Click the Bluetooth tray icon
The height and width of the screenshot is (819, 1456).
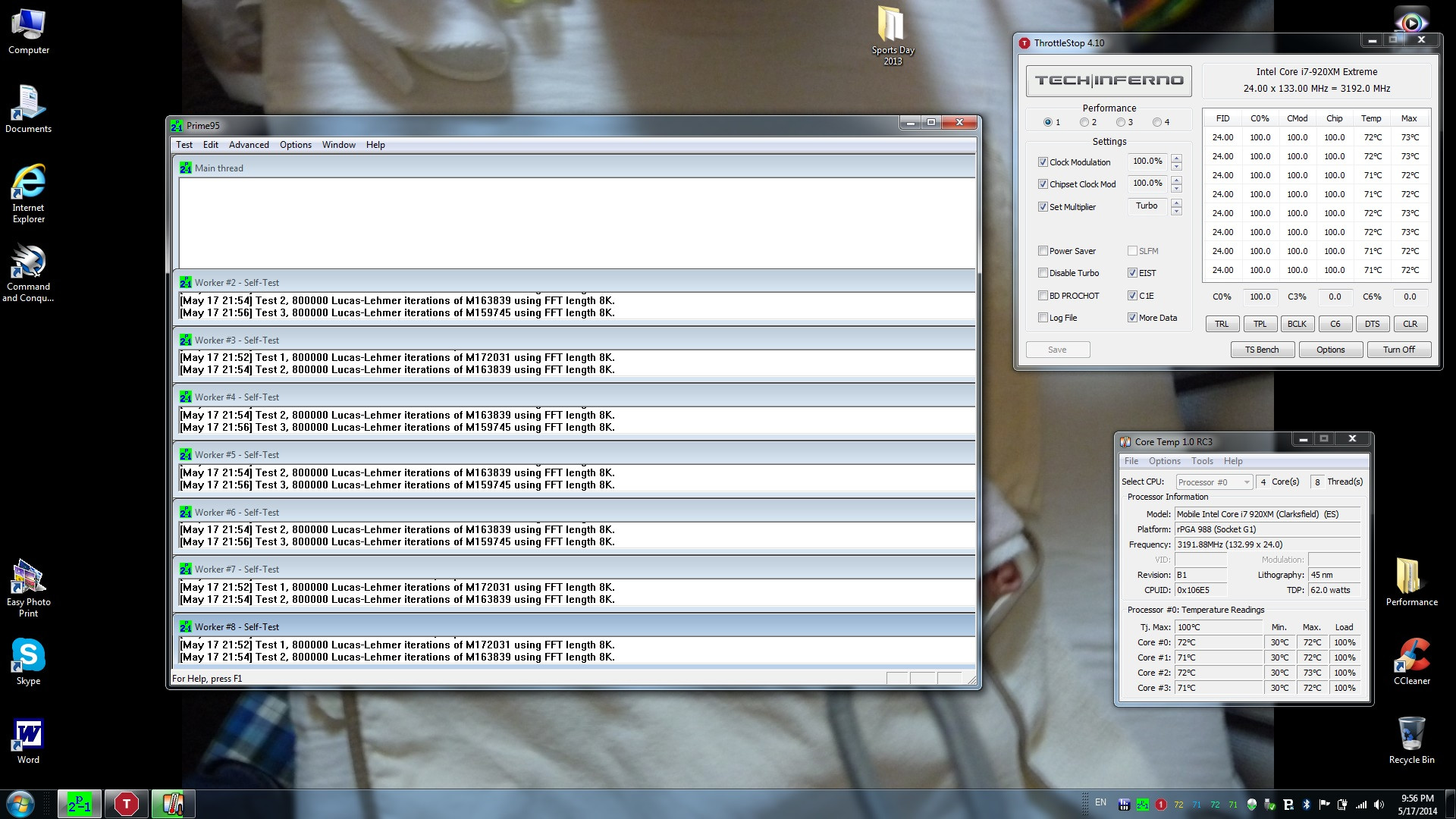1307,805
